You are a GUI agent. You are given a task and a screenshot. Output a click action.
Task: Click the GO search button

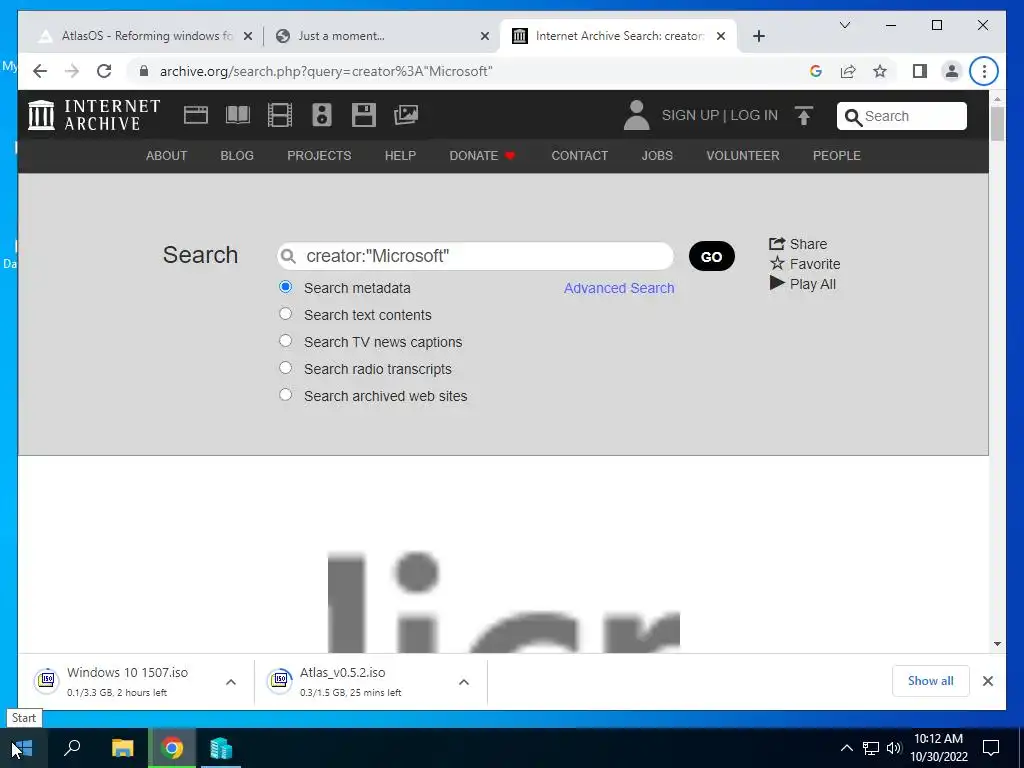pyautogui.click(x=712, y=256)
